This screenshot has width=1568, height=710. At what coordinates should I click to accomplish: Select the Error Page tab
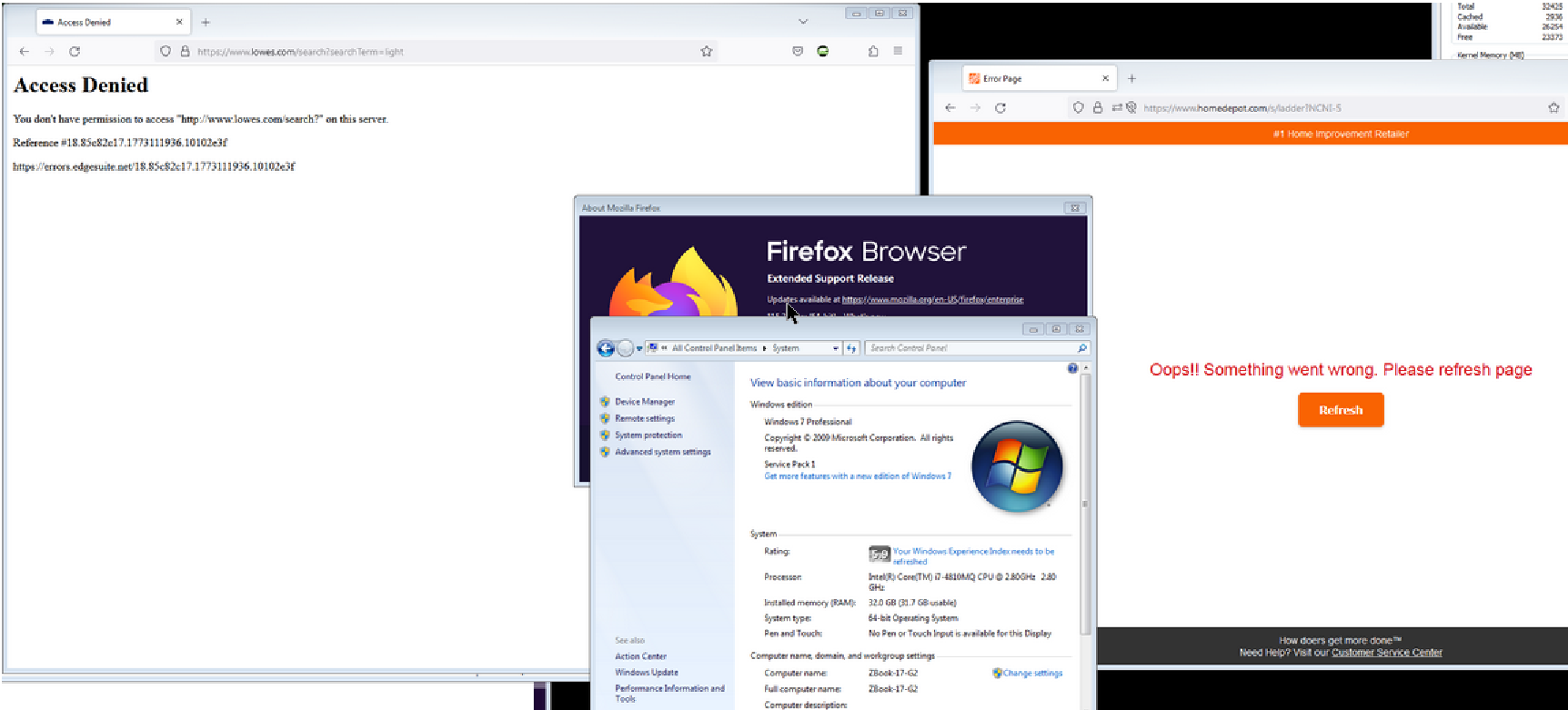[1039, 79]
